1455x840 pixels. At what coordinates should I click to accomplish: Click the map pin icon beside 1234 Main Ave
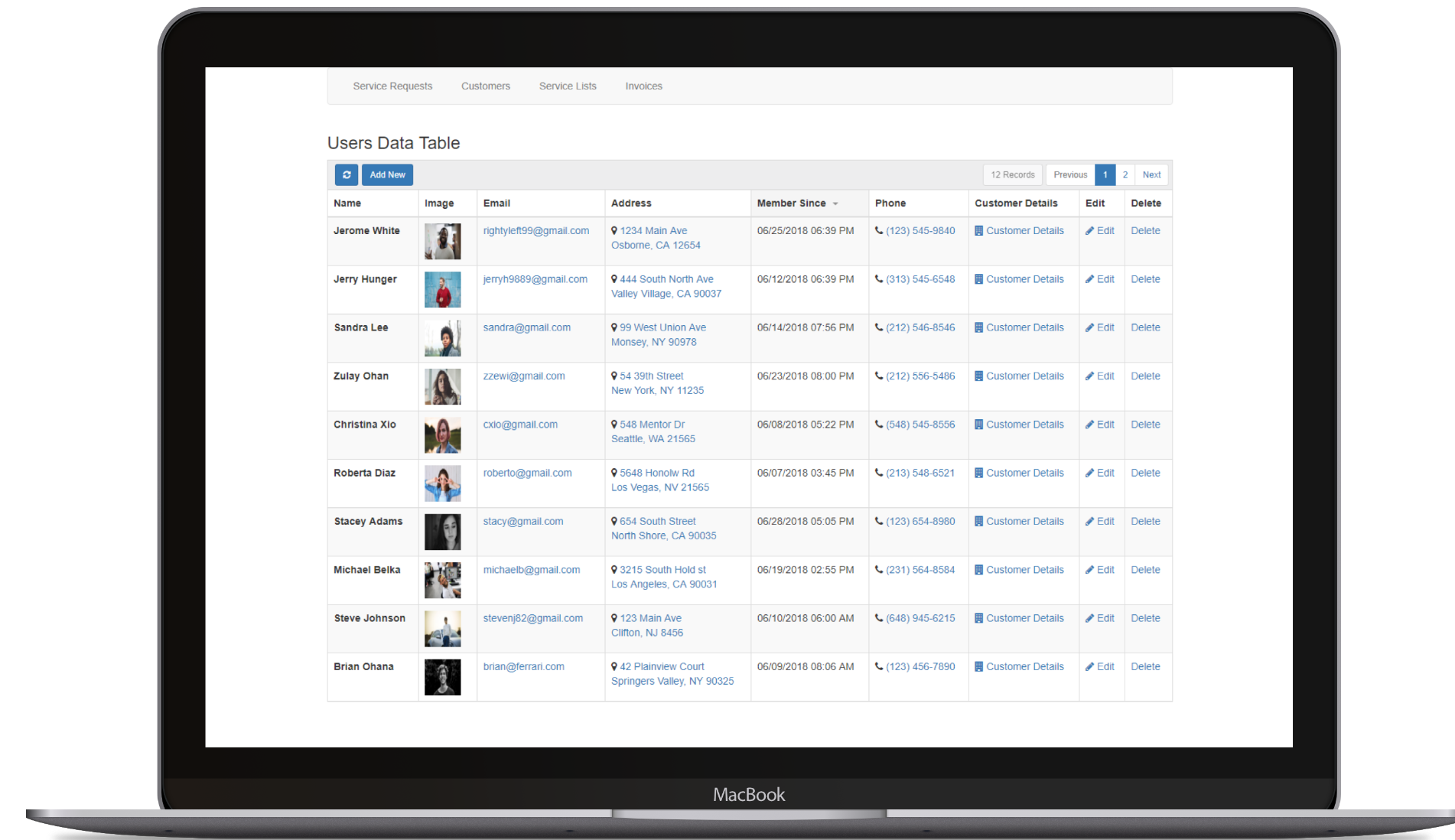tap(614, 230)
